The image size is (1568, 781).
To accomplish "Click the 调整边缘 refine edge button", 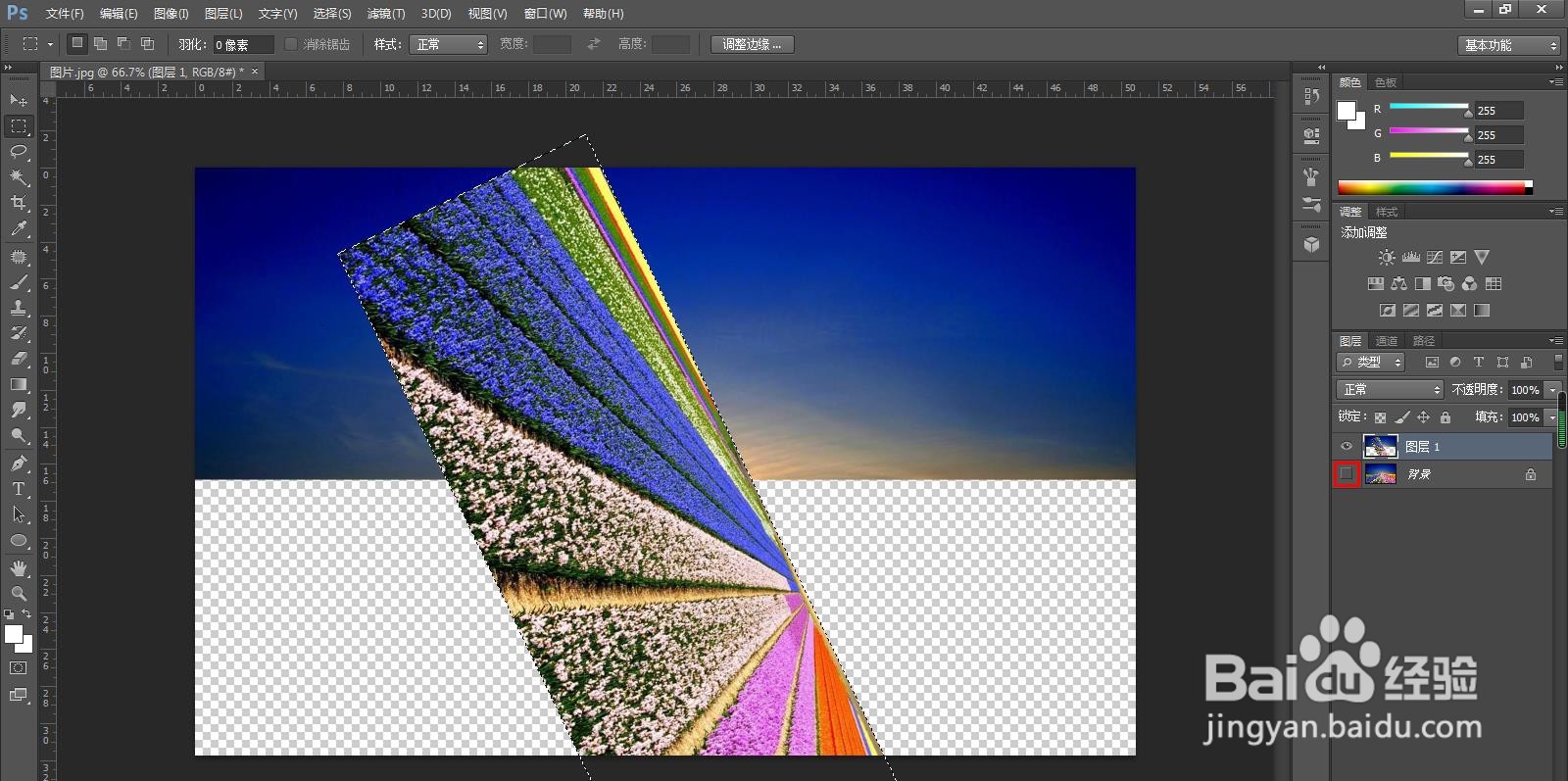I will (752, 44).
